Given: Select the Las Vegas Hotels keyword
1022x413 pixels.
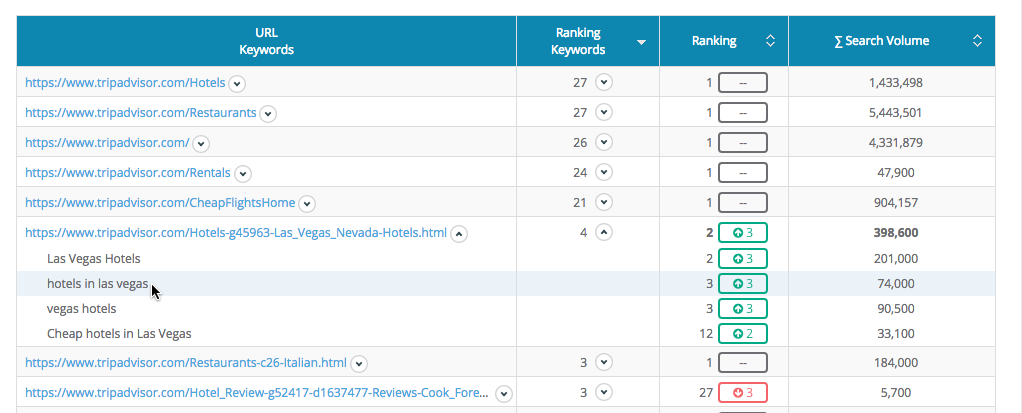Looking at the screenshot, I should coord(93,259).
